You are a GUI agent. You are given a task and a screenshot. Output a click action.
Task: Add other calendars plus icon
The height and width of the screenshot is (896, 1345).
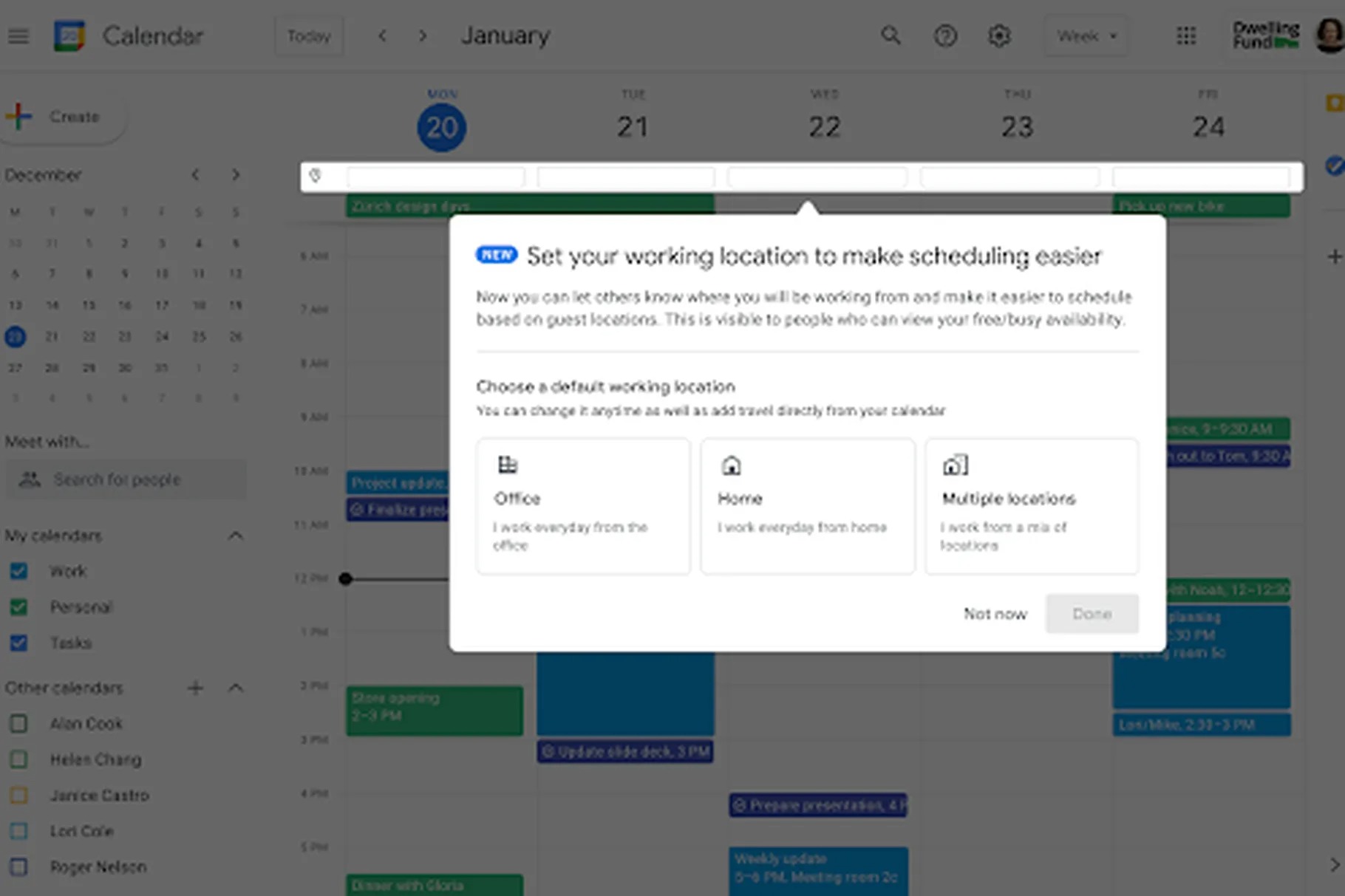tap(195, 688)
